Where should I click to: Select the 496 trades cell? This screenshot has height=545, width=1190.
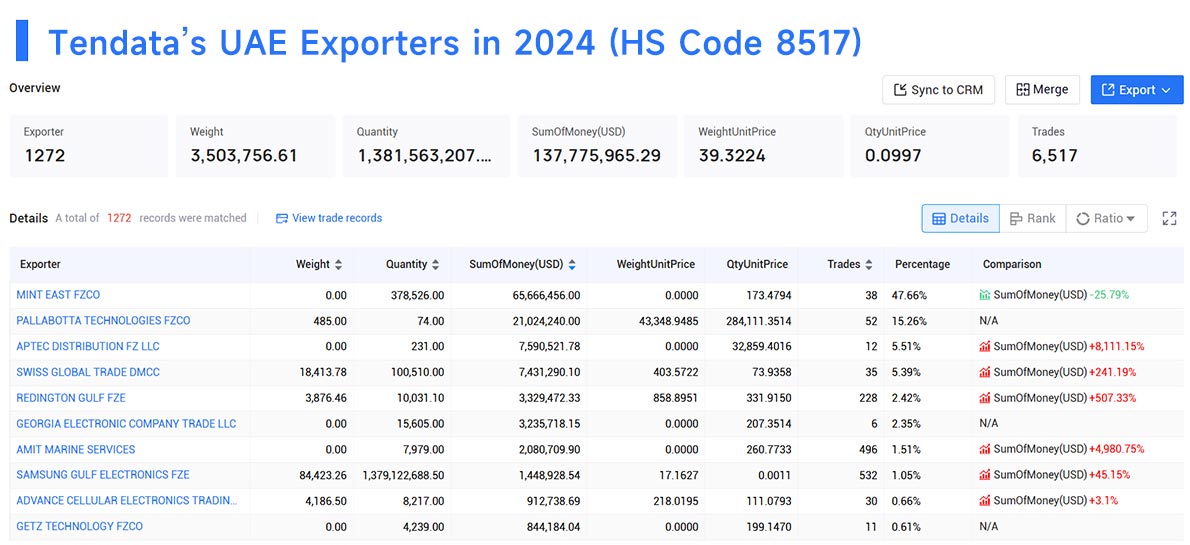868,449
